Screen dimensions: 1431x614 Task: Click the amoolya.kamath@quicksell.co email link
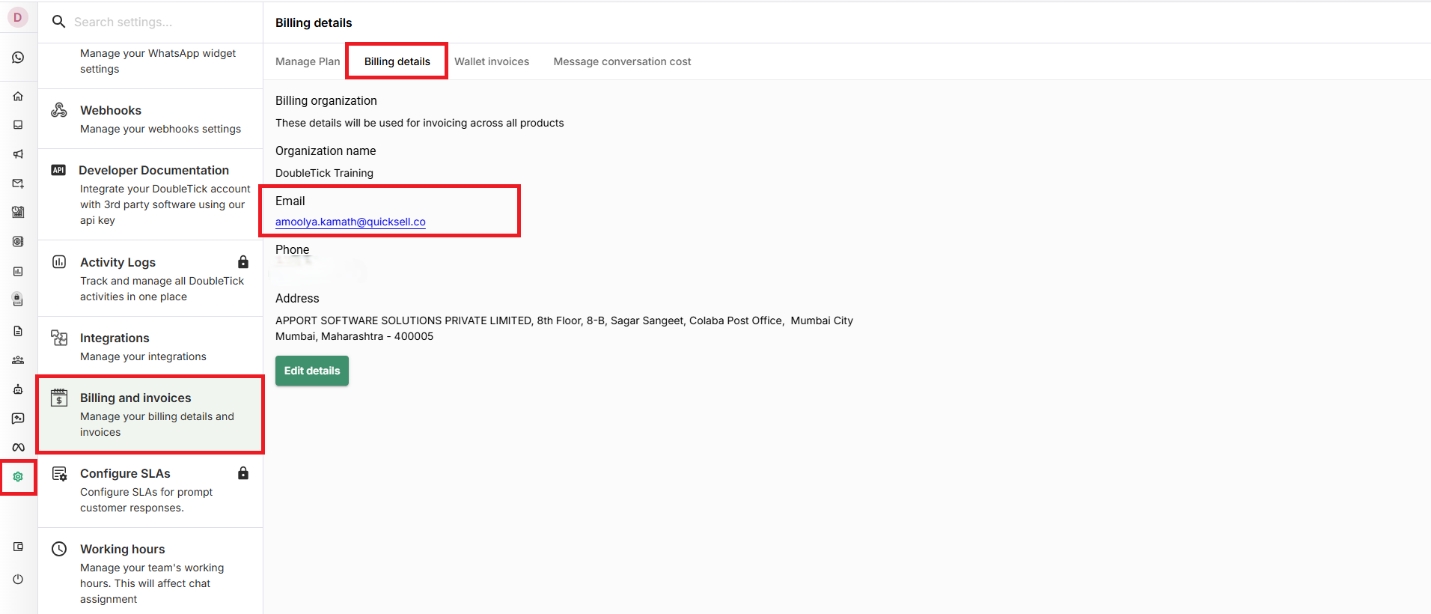point(350,222)
